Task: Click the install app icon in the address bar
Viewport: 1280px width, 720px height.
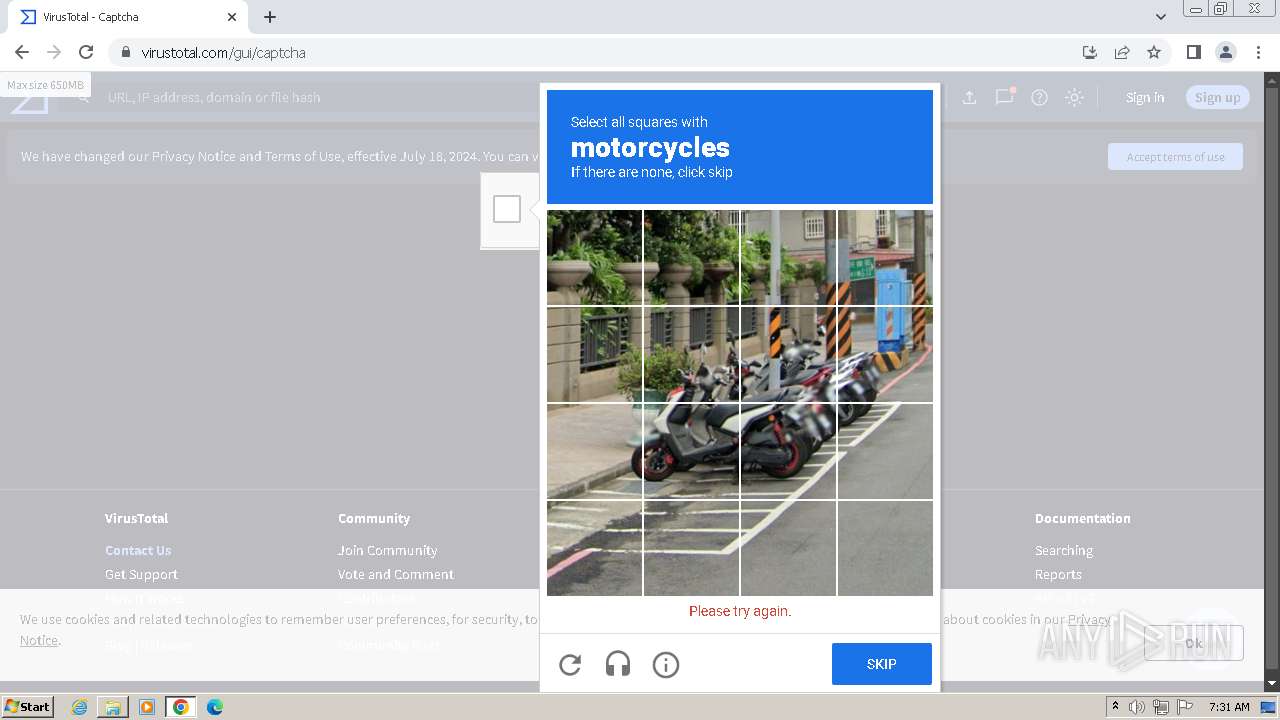Action: tap(1090, 52)
